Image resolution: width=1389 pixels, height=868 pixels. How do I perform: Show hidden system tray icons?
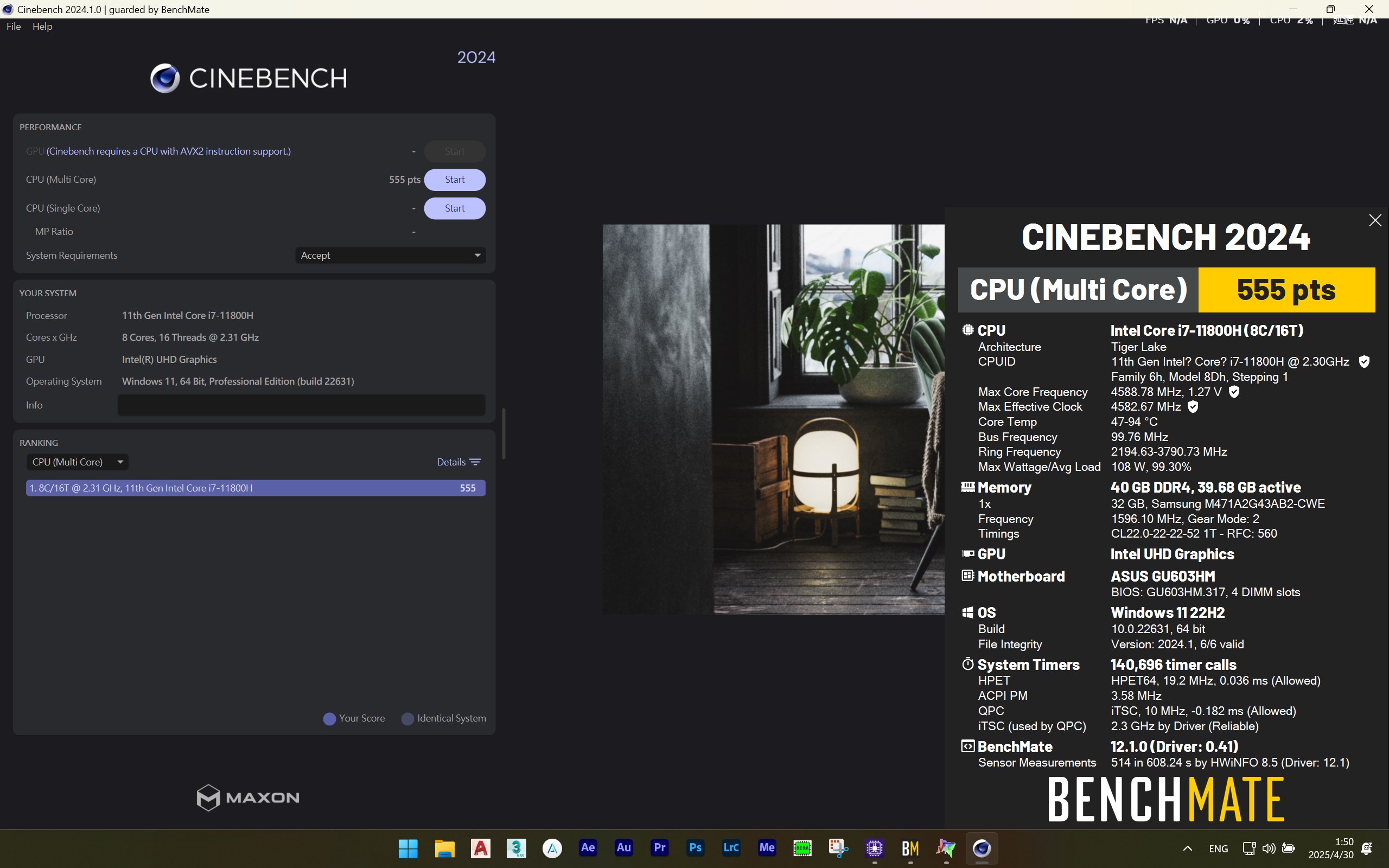click(x=1188, y=848)
